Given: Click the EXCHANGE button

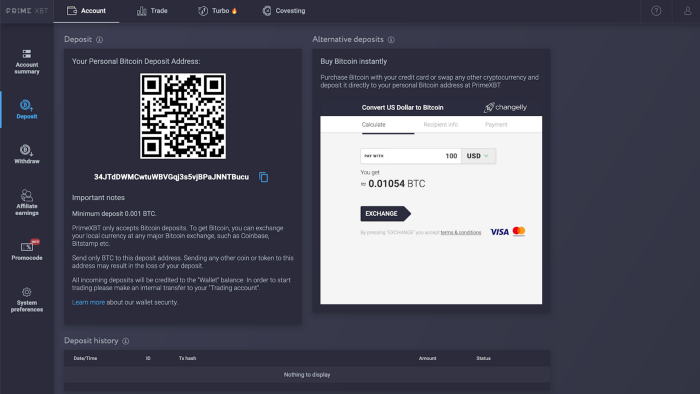Looking at the screenshot, I should click(385, 214).
